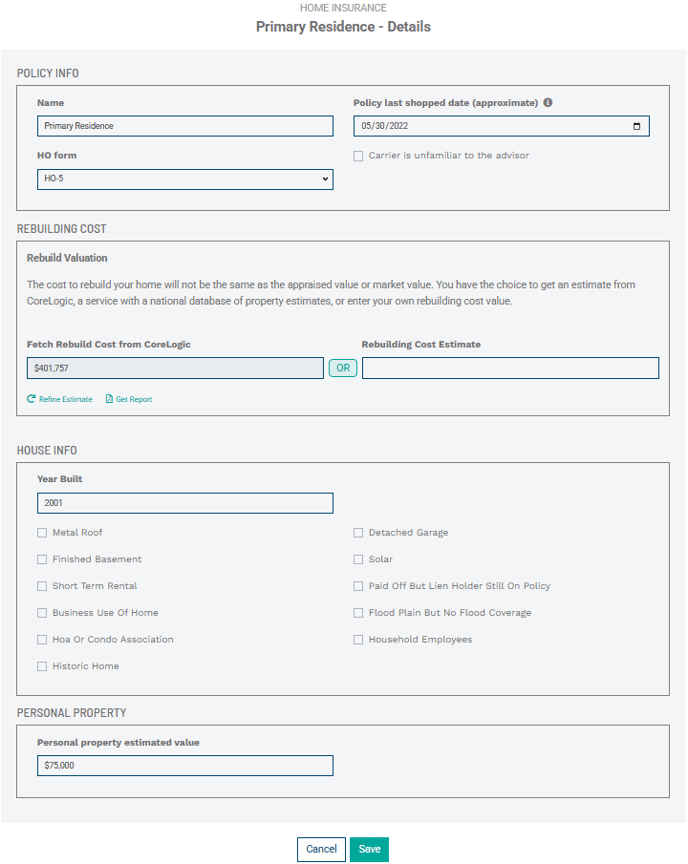Check the Carrier is unfamiliar to the advisor box

point(359,156)
